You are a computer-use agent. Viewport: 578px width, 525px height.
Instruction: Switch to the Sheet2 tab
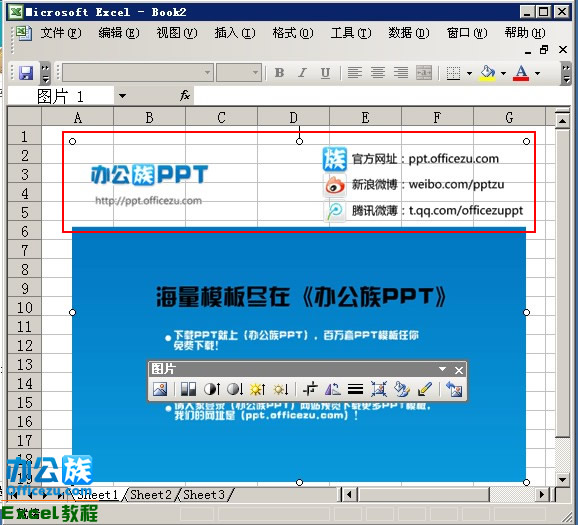[150, 494]
